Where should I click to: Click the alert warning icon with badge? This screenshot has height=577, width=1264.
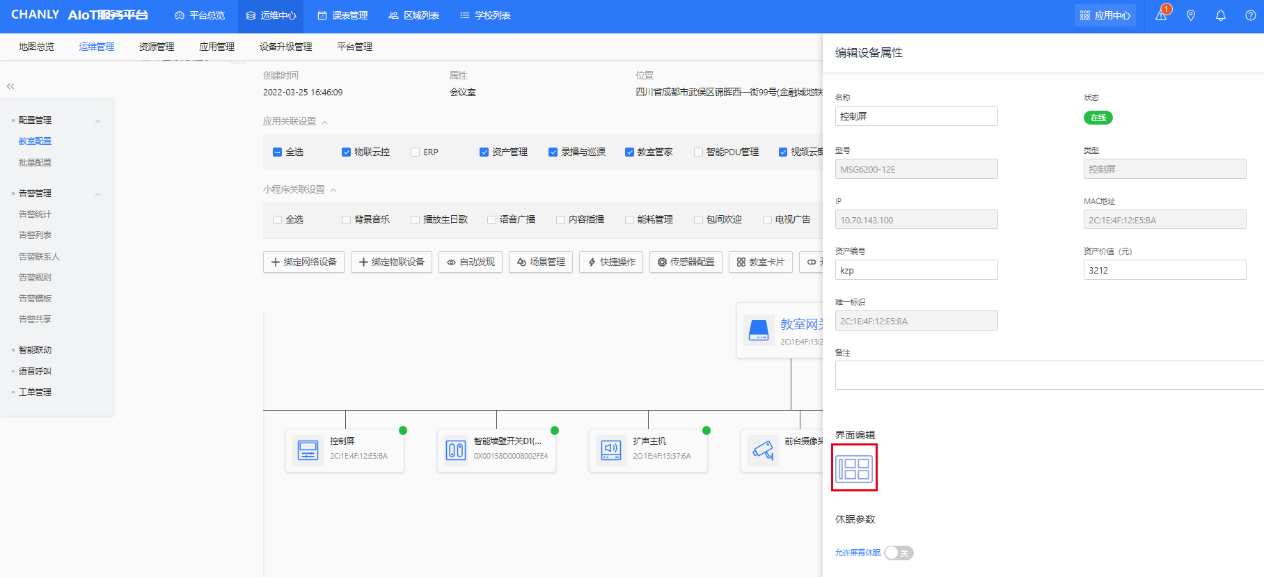pyautogui.click(x=1161, y=15)
